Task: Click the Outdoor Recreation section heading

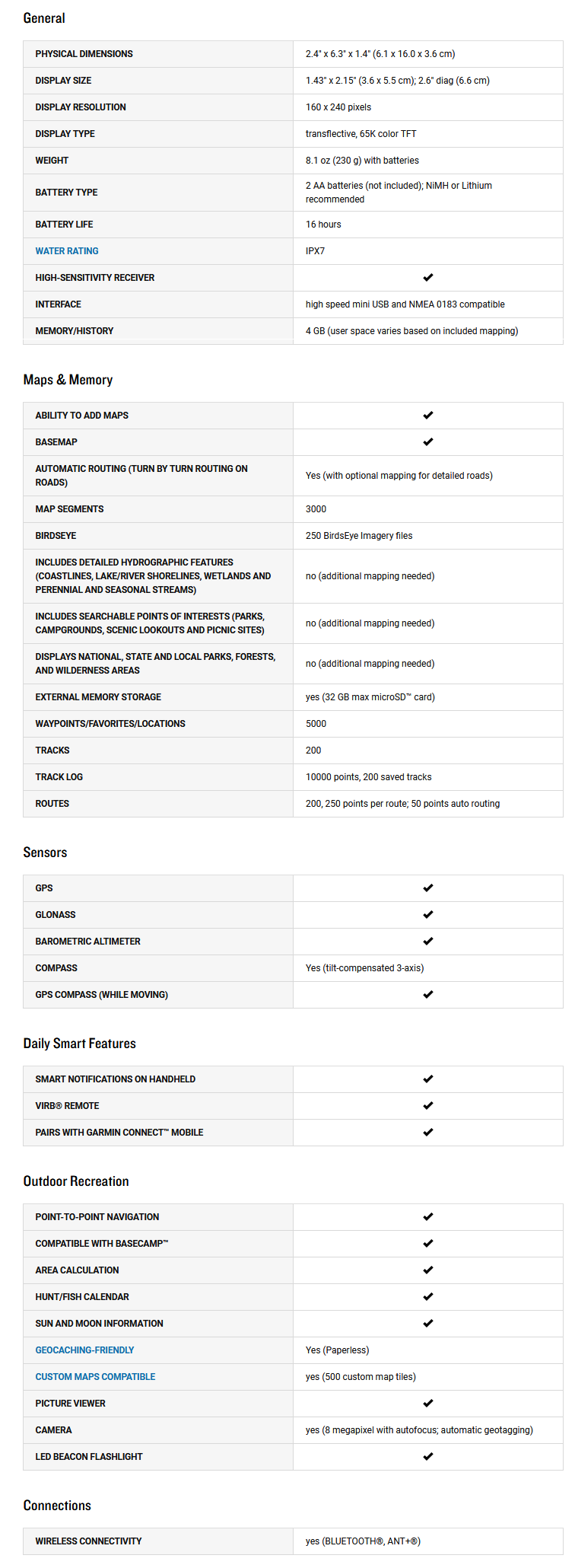Action: [x=76, y=1181]
